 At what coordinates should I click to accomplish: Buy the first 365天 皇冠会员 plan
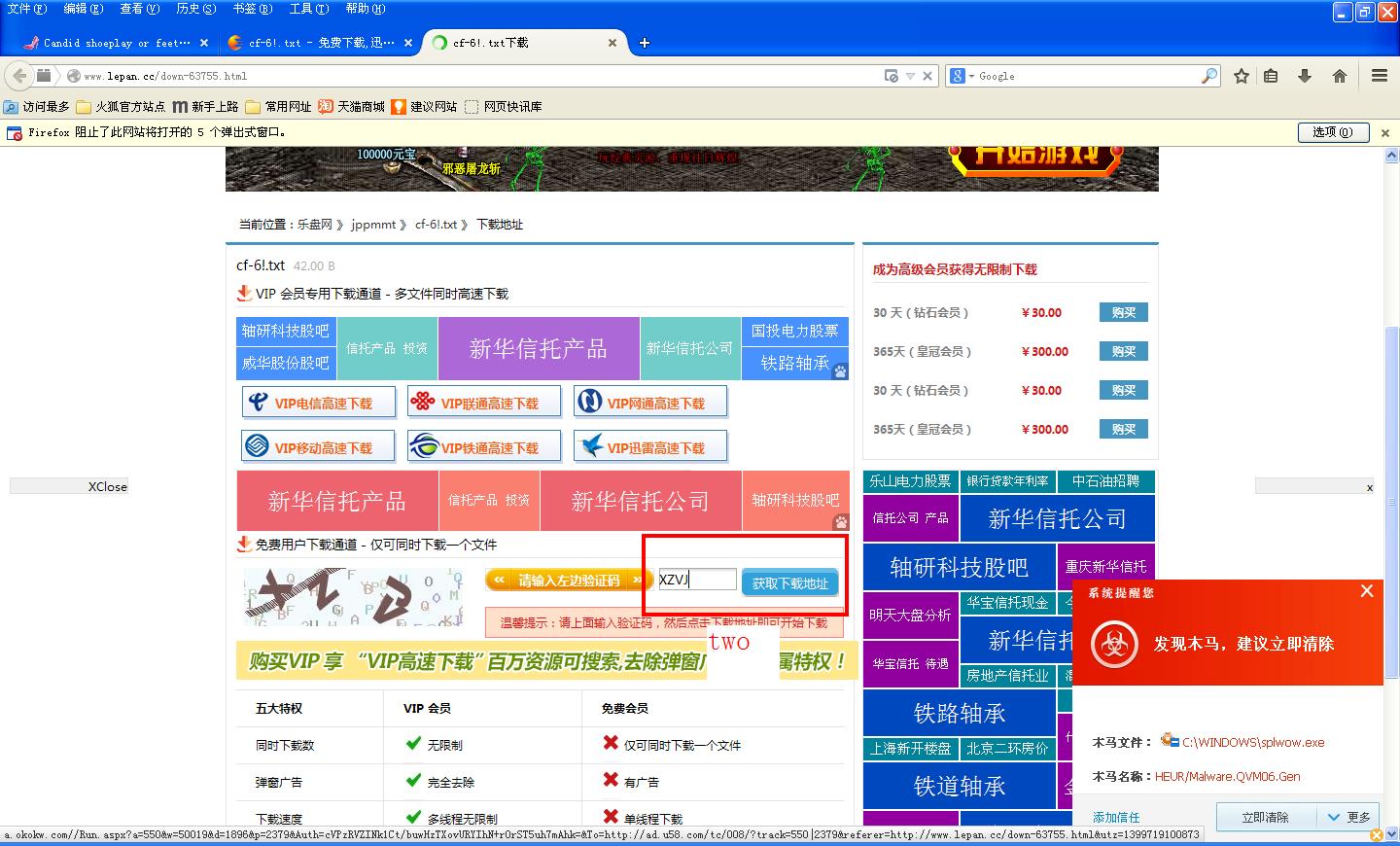(1124, 351)
